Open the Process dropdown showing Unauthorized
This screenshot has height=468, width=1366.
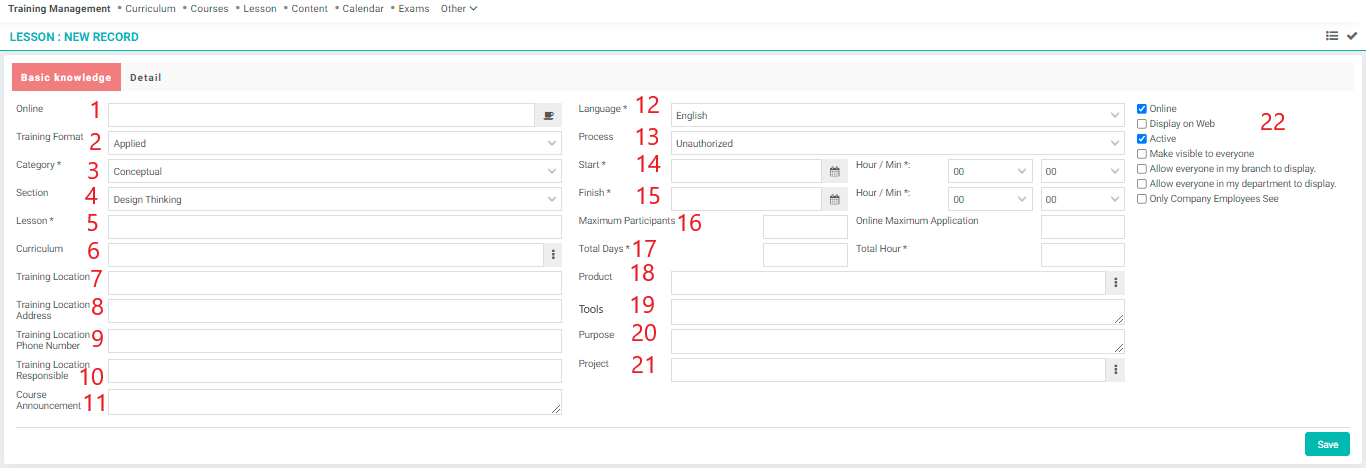pos(897,143)
